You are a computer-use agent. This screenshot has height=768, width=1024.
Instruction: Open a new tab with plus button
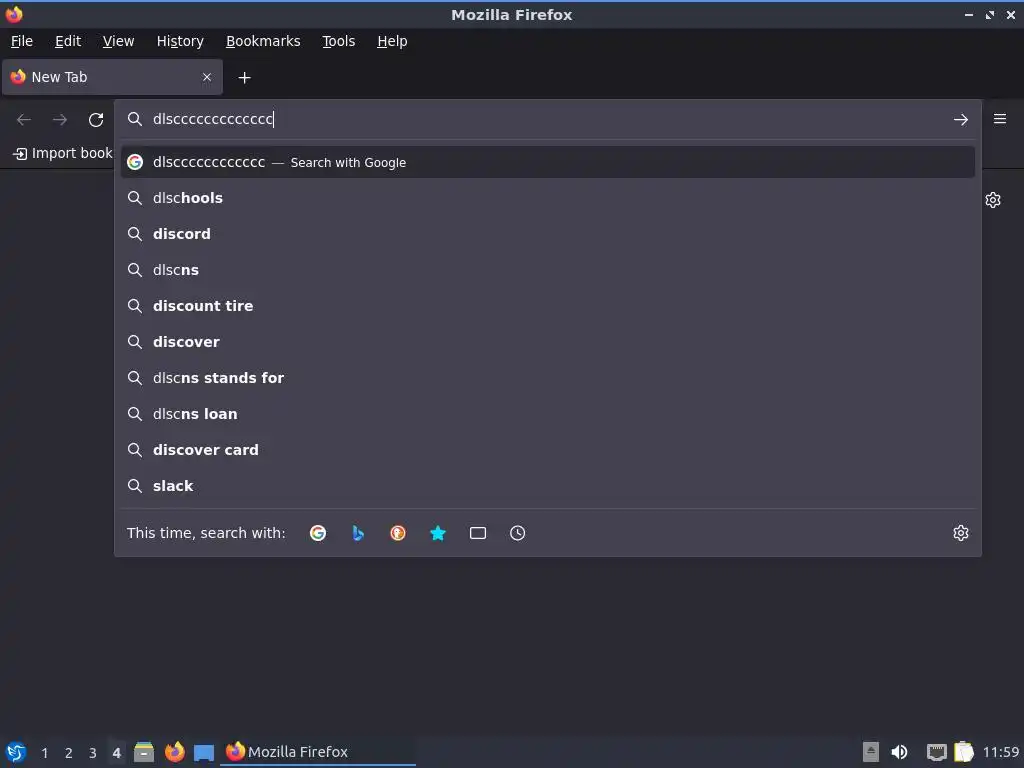pos(244,78)
